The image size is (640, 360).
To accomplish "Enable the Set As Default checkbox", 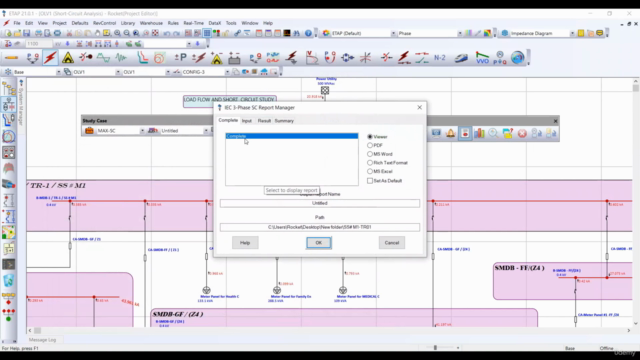I will tap(370, 180).
